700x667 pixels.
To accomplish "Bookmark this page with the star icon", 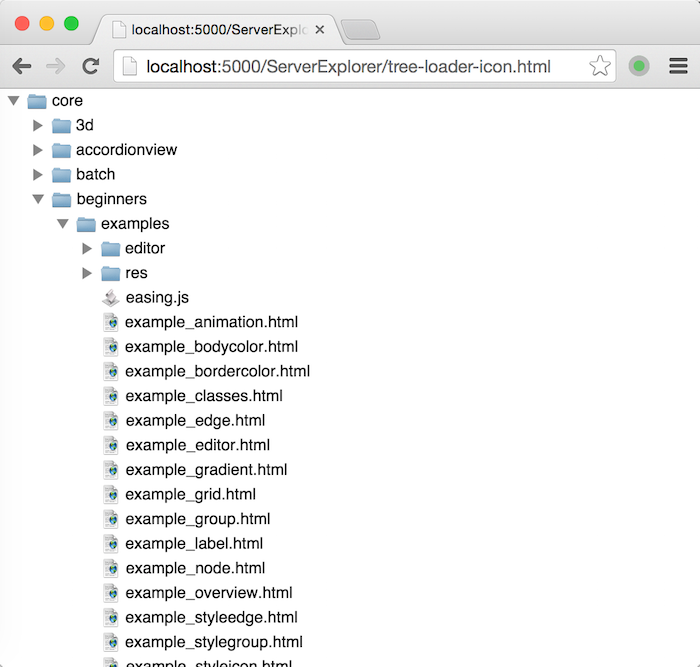I will coord(599,66).
